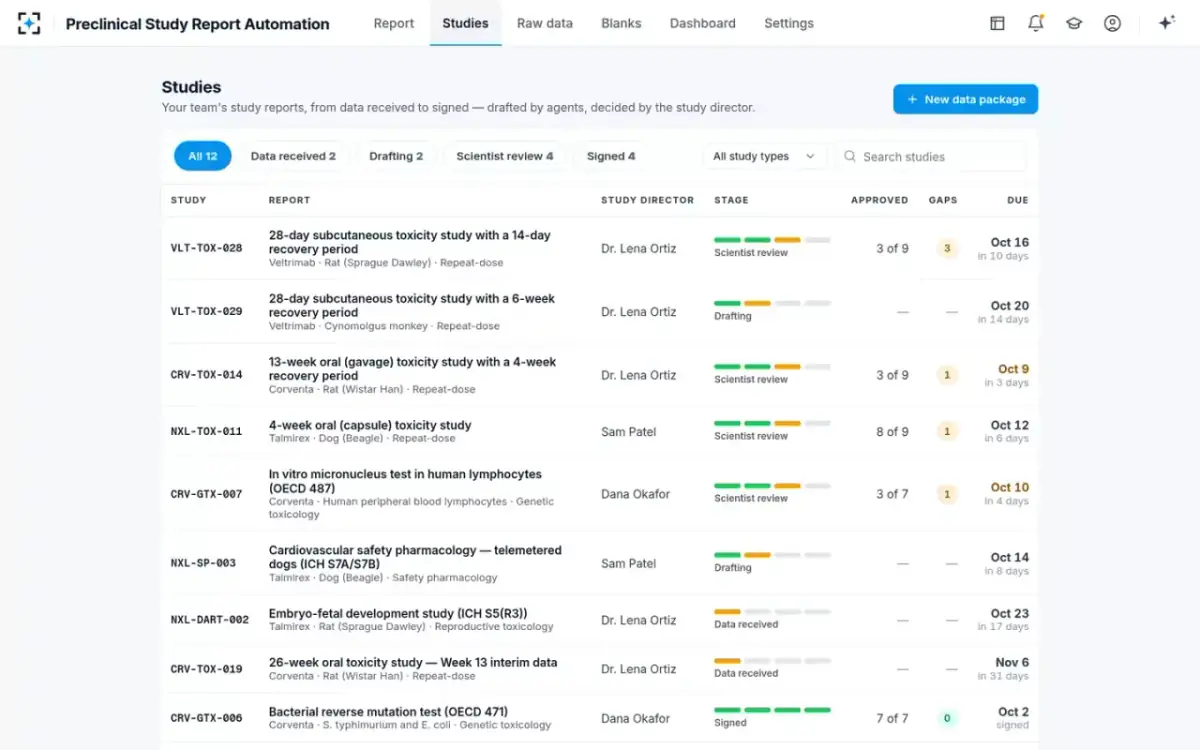Viewport: 1200px width, 750px height.
Task: Click study ID CRV-TOX-019
Action: (206, 669)
